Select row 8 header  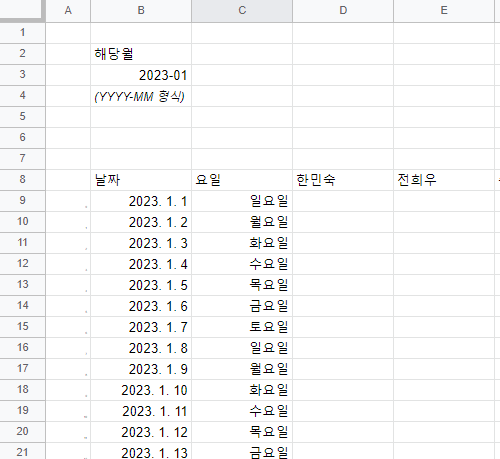(22, 180)
